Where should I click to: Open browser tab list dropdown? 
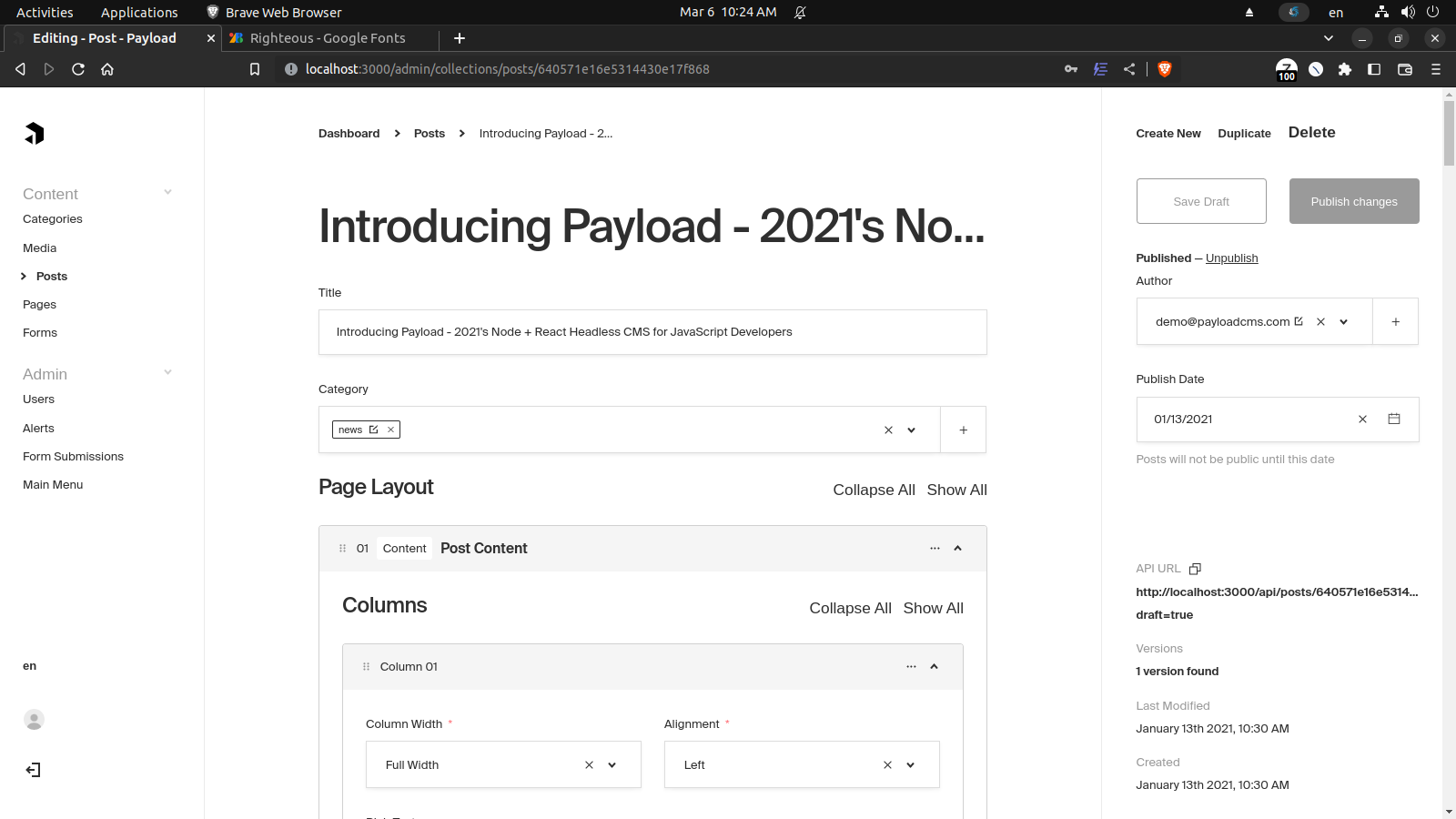[1328, 38]
